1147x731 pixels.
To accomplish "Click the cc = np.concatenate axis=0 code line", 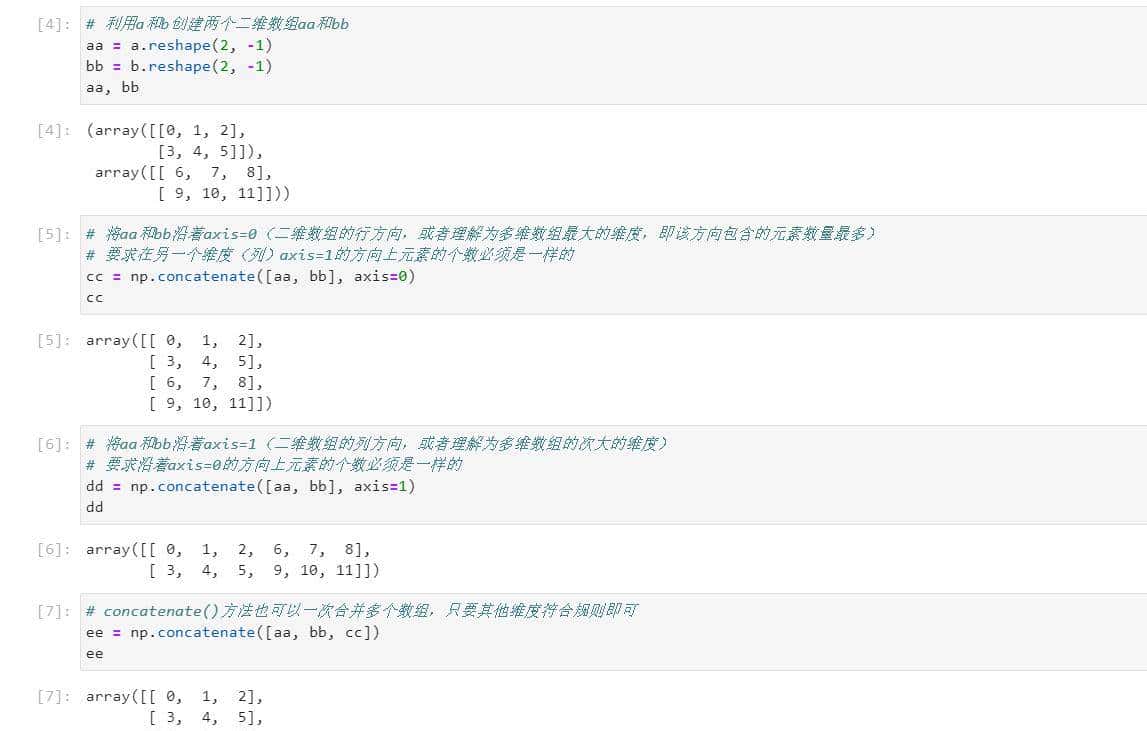I will click(250, 276).
